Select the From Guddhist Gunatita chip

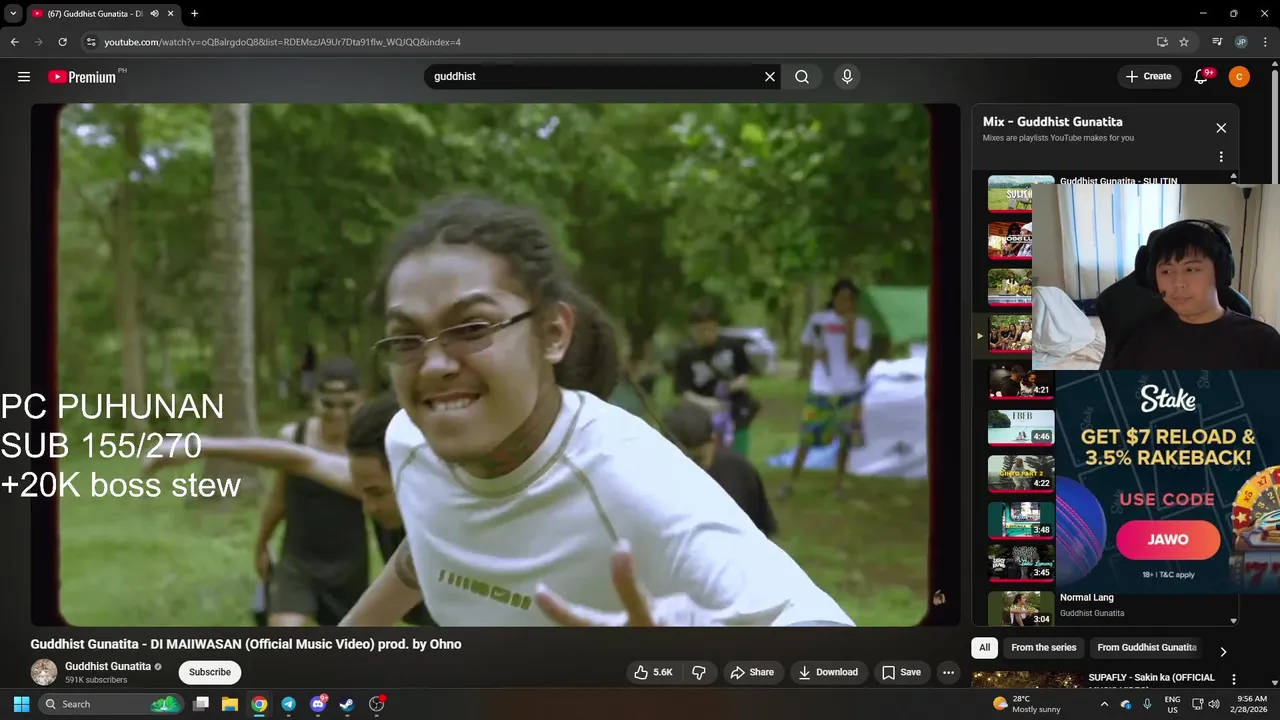point(1147,648)
